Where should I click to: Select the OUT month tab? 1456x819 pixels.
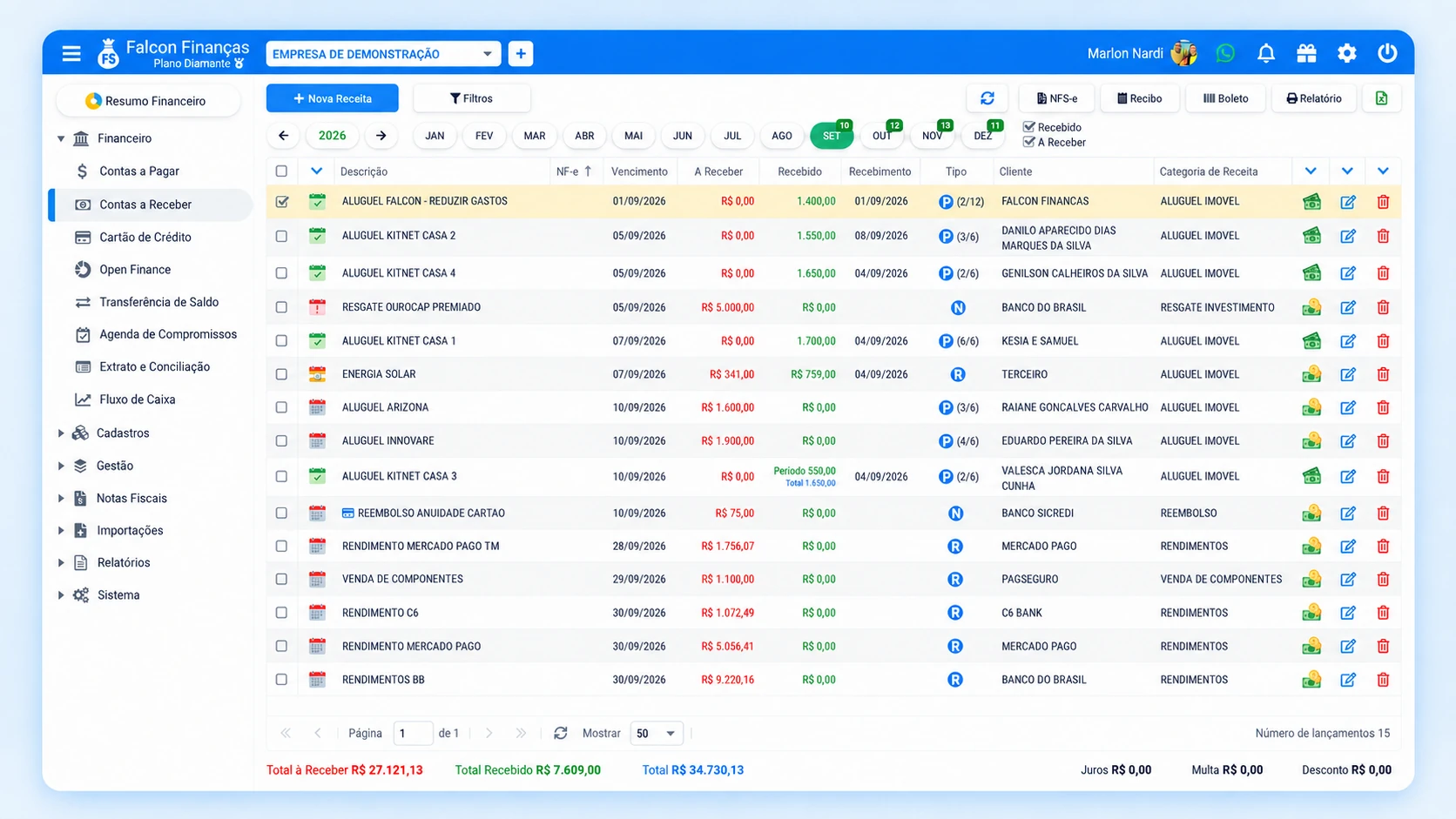pyautogui.click(x=881, y=136)
